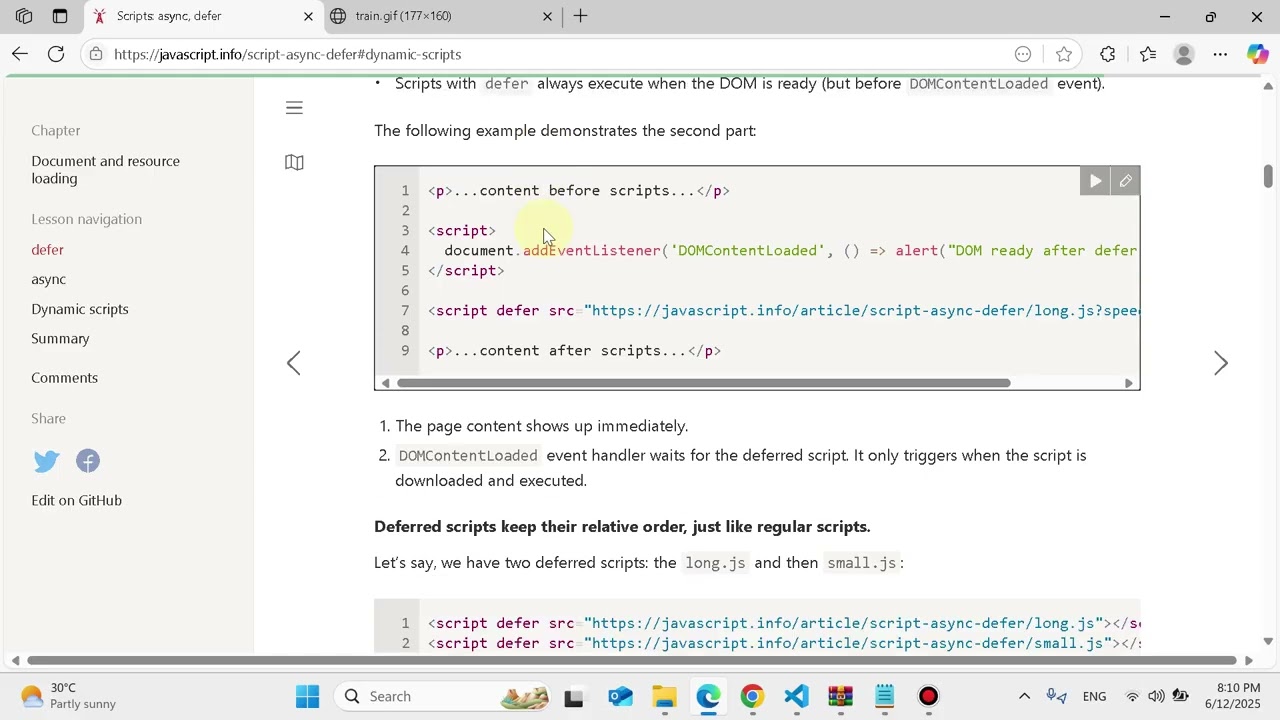
Task: Go to the Comments section
Action: (64, 378)
